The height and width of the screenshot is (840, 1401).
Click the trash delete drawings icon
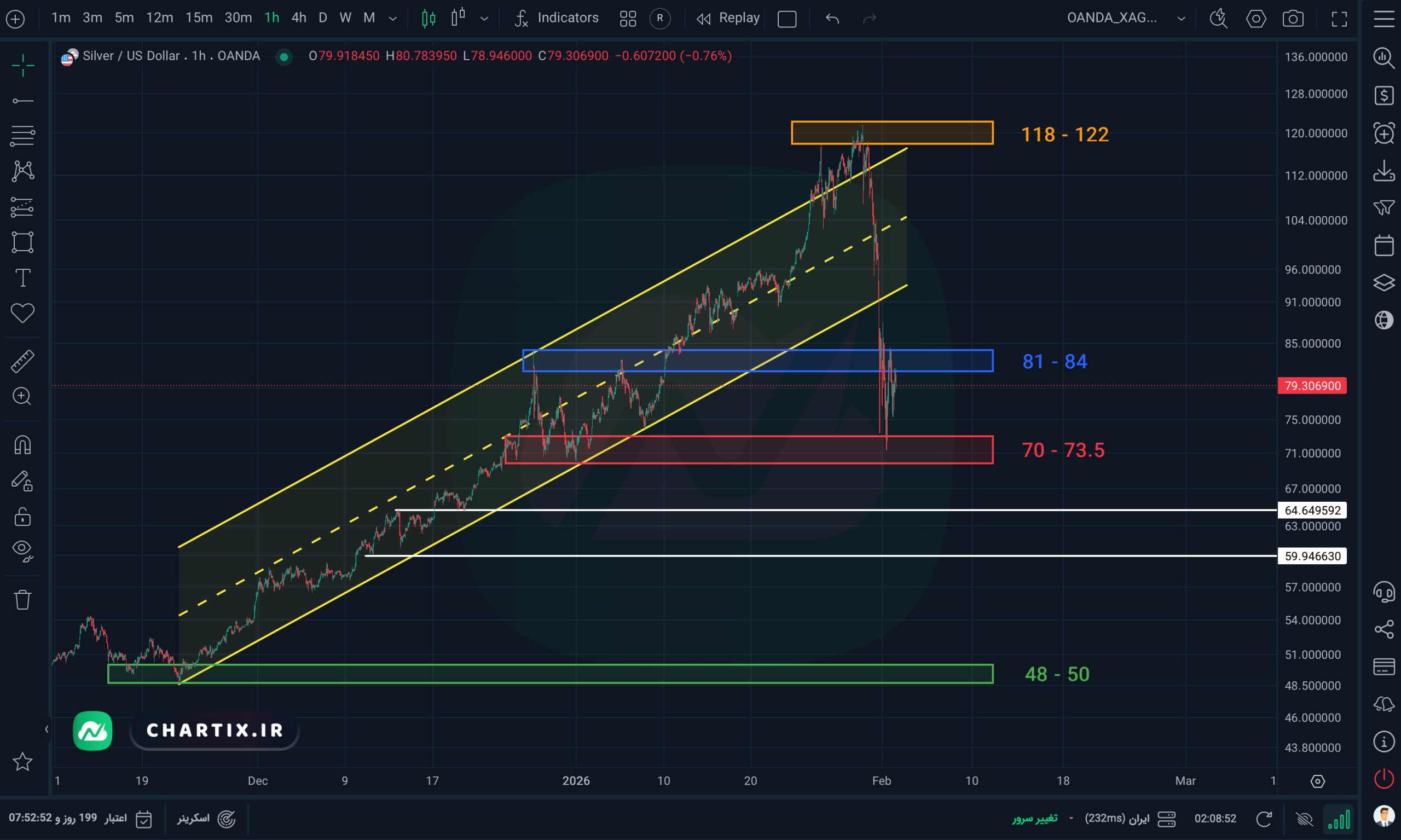22,599
